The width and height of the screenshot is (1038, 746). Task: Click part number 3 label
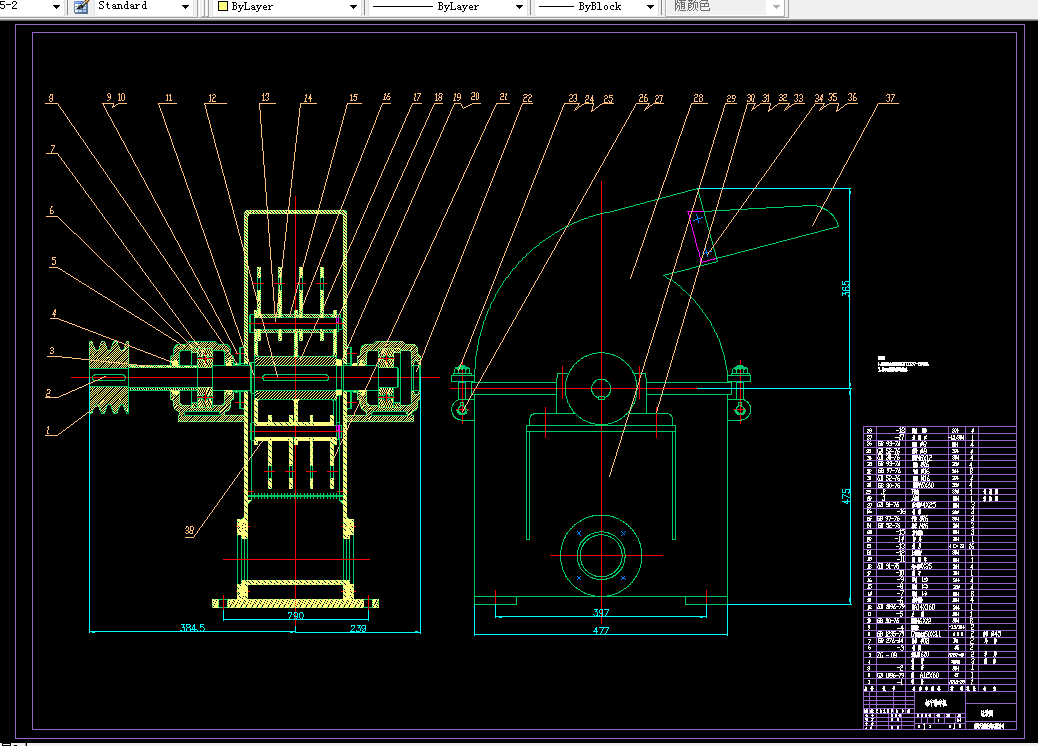[x=51, y=351]
